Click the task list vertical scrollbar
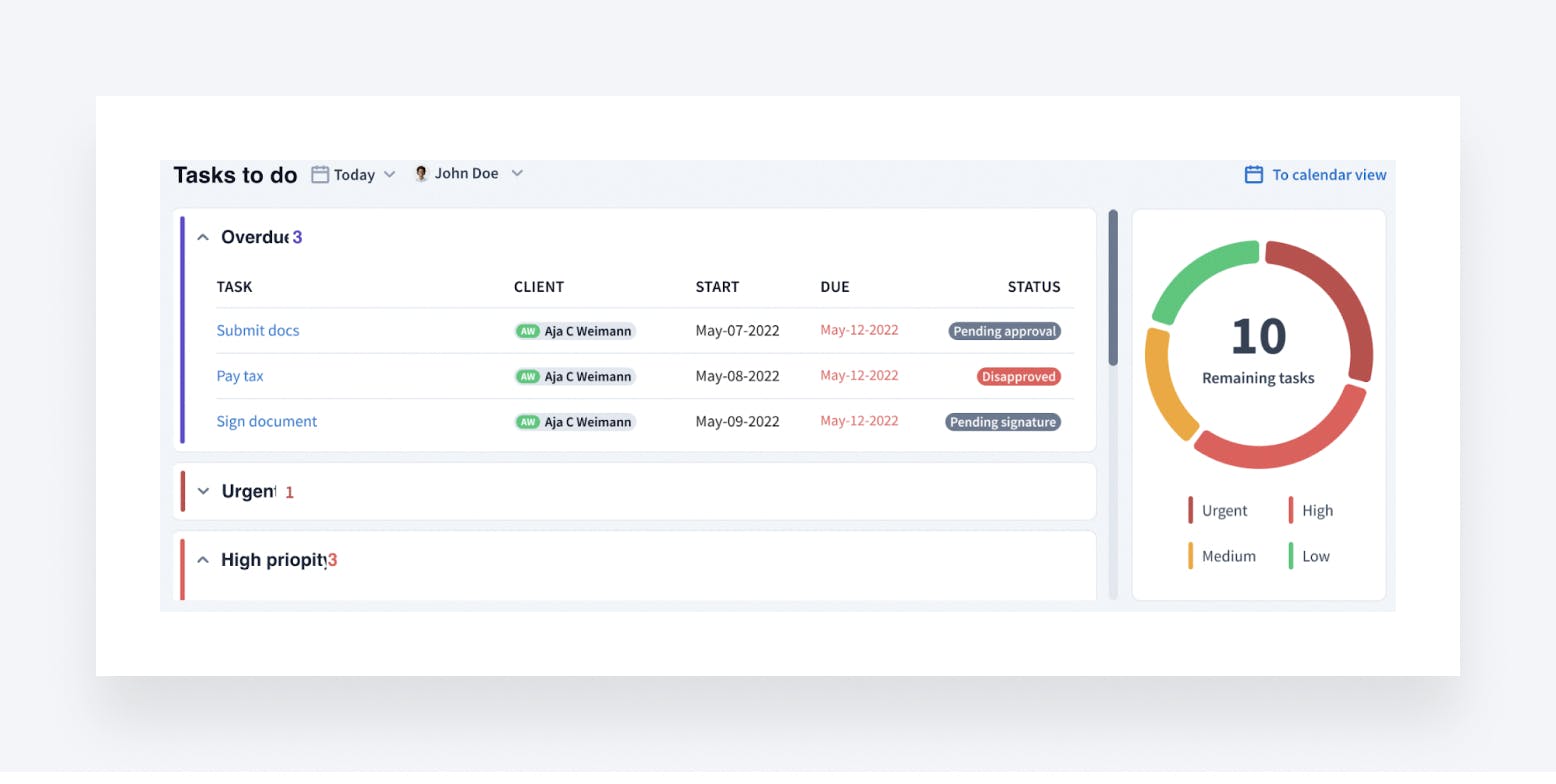Image resolution: width=1556 pixels, height=784 pixels. pyautogui.click(x=1113, y=288)
